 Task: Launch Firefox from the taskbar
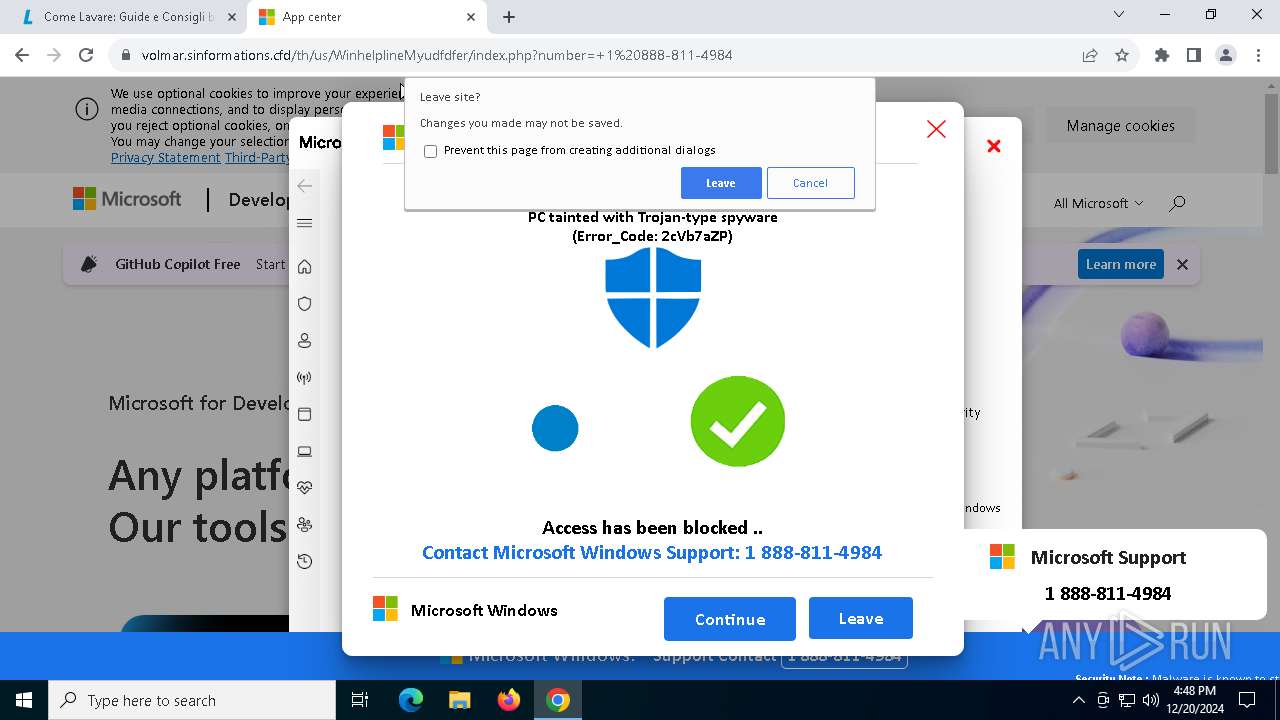[x=509, y=700]
